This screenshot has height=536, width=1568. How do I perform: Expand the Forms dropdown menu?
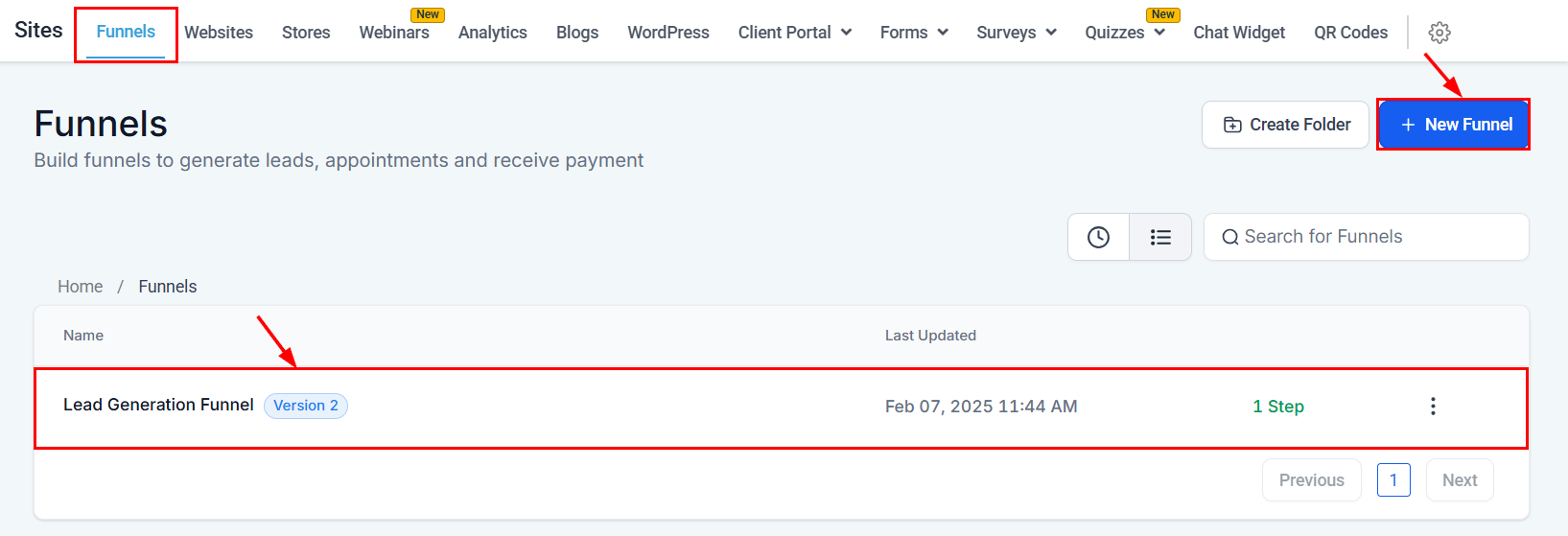[914, 33]
